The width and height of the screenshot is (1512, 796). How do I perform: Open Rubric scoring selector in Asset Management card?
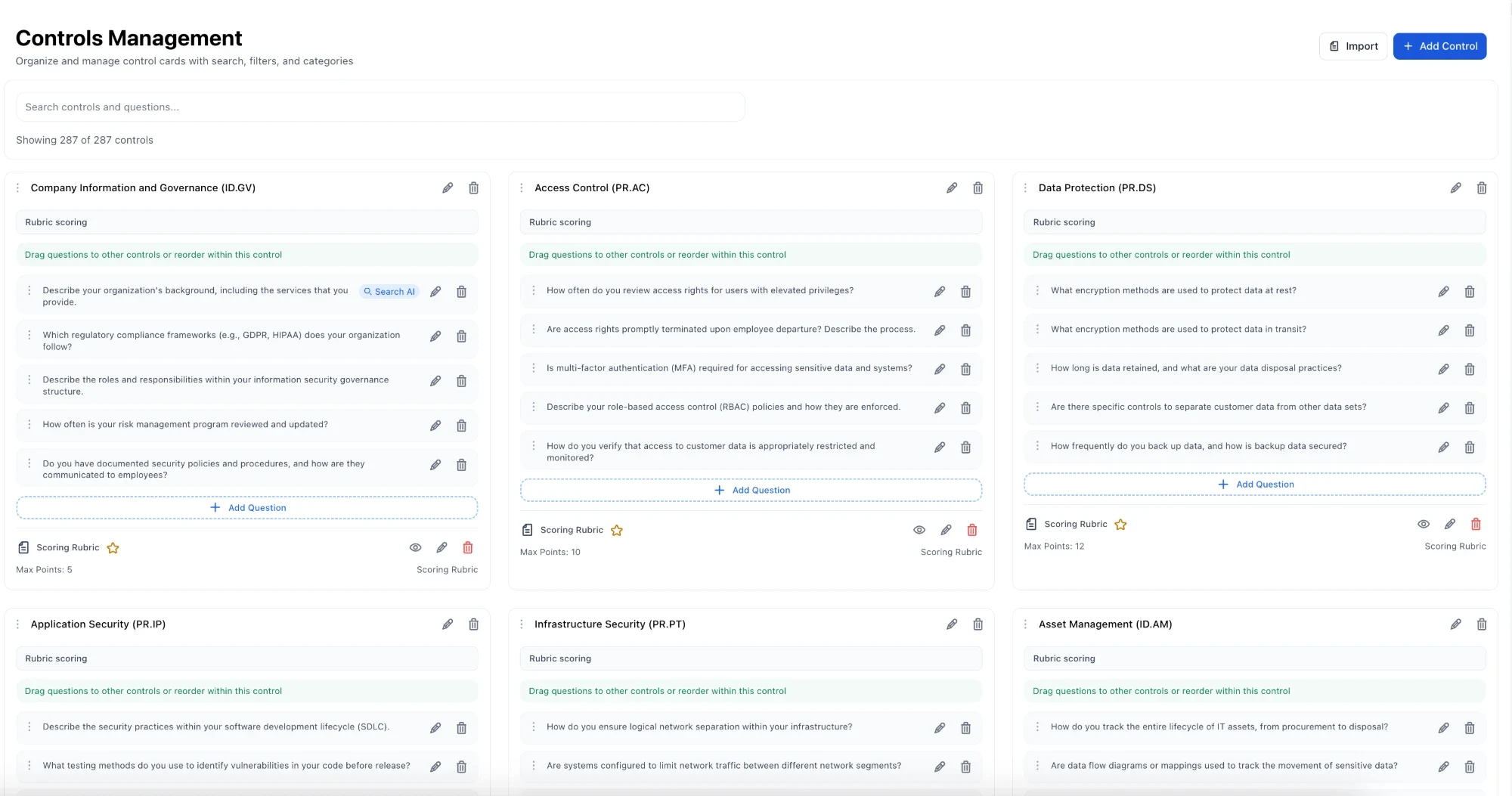pos(1255,658)
